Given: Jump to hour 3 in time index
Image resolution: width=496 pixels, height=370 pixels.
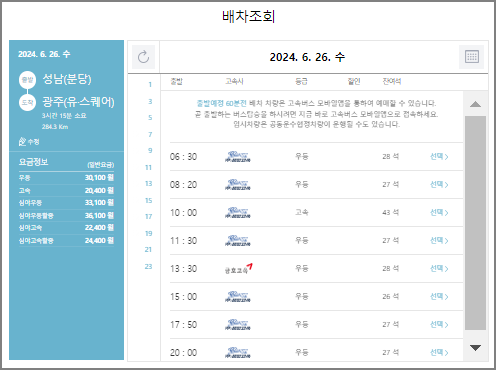Looking at the screenshot, I should 150,101.
